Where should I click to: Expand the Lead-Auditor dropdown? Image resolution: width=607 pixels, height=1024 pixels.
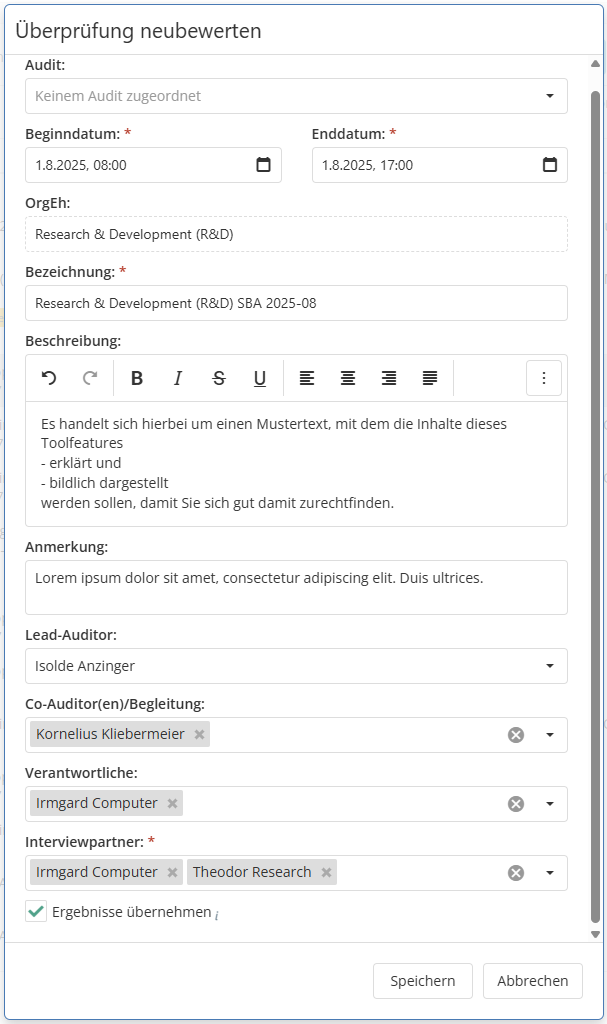[x=549, y=666]
